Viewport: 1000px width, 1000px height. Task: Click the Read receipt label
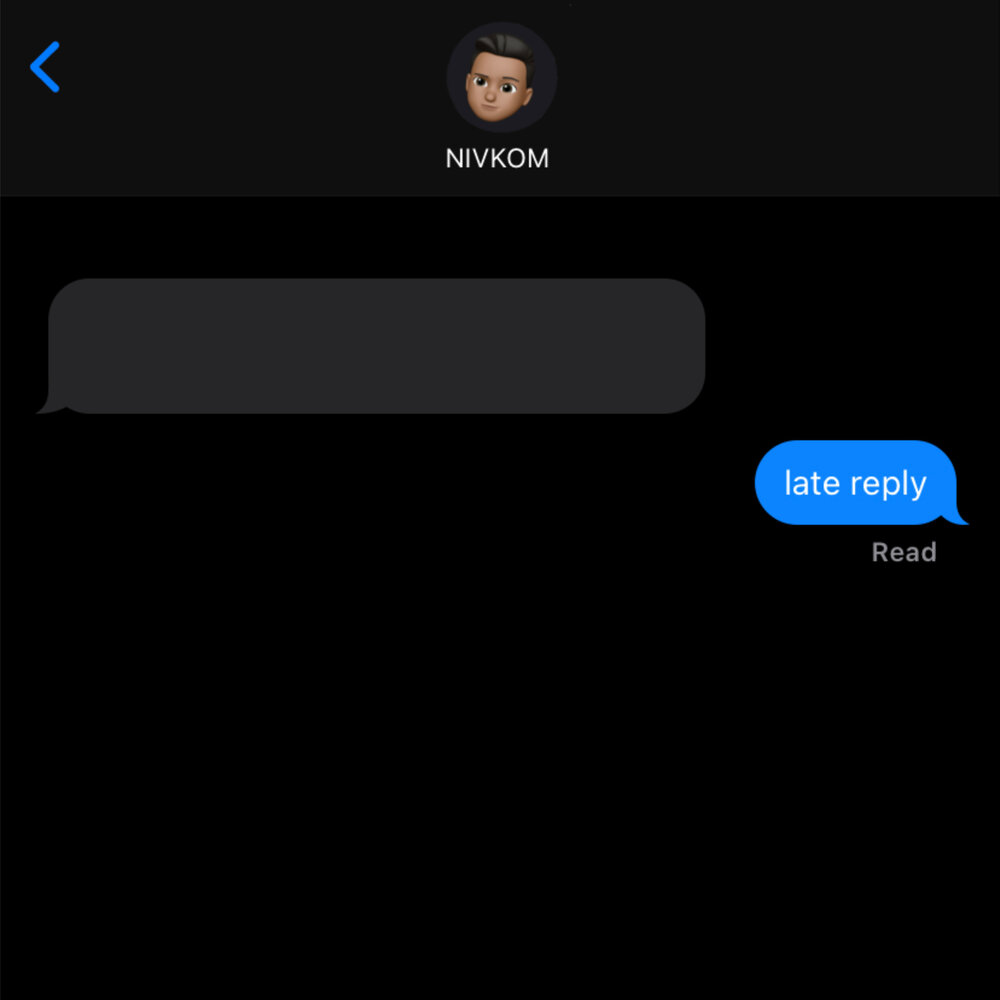pos(904,552)
